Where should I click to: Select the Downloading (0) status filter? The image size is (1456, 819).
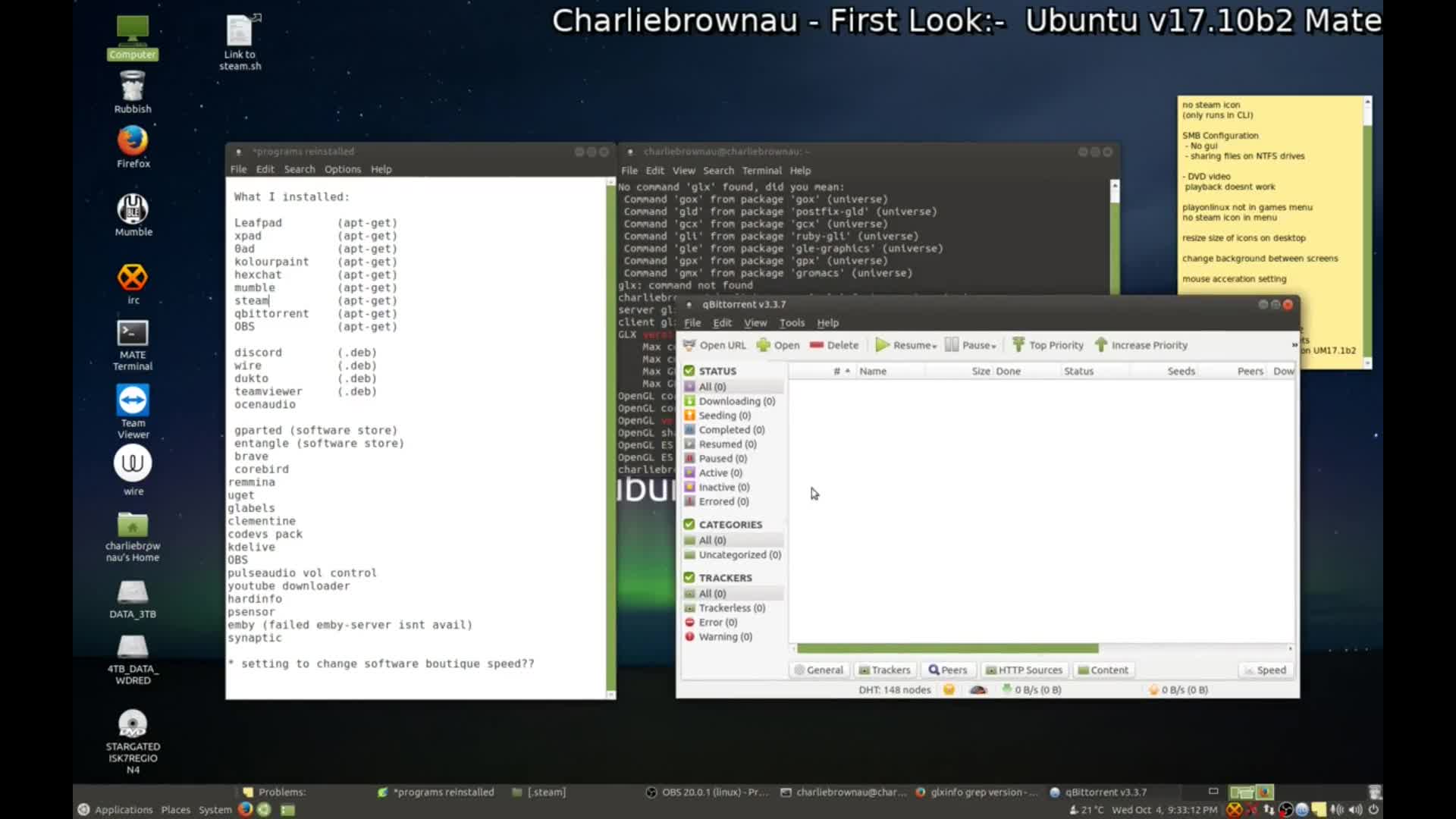click(x=730, y=401)
